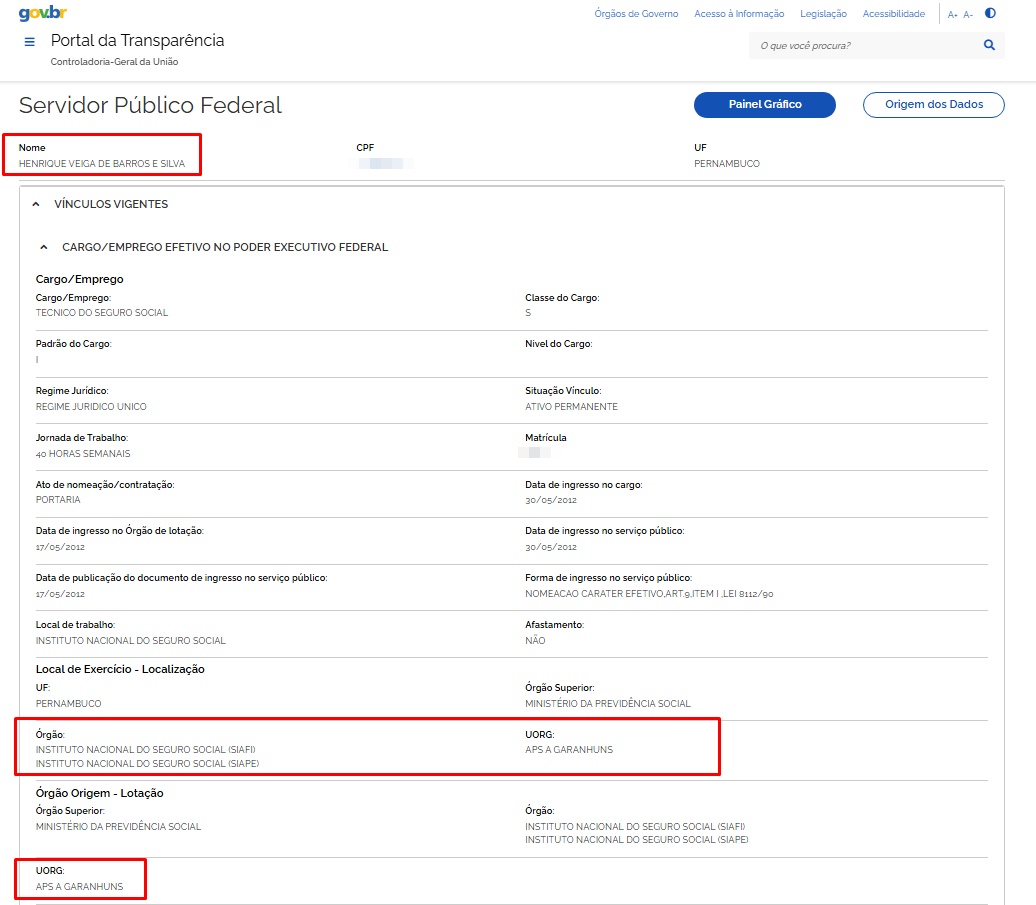The width and height of the screenshot is (1036, 905).
Task: Click UORG value under Órgão Origem - Lotação
Action: (x=78, y=886)
